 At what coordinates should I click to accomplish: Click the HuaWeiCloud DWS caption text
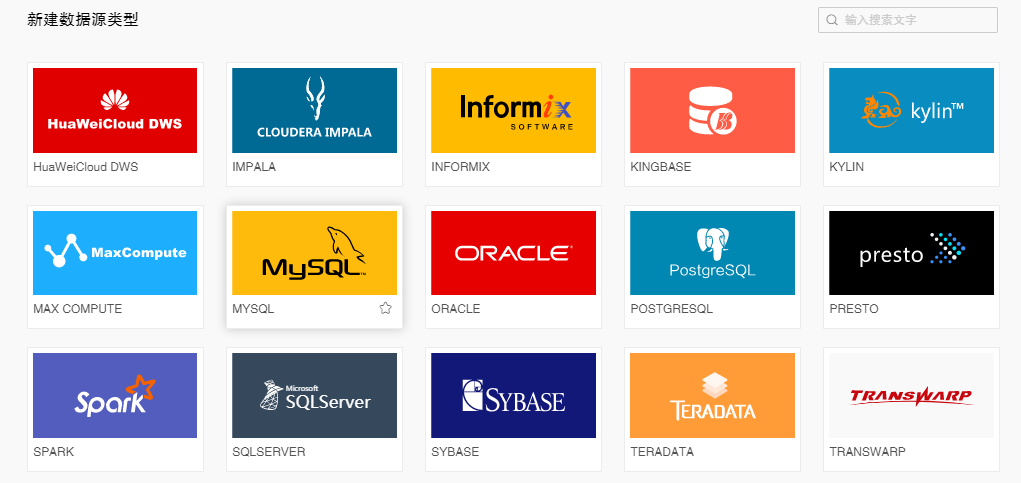coord(86,167)
